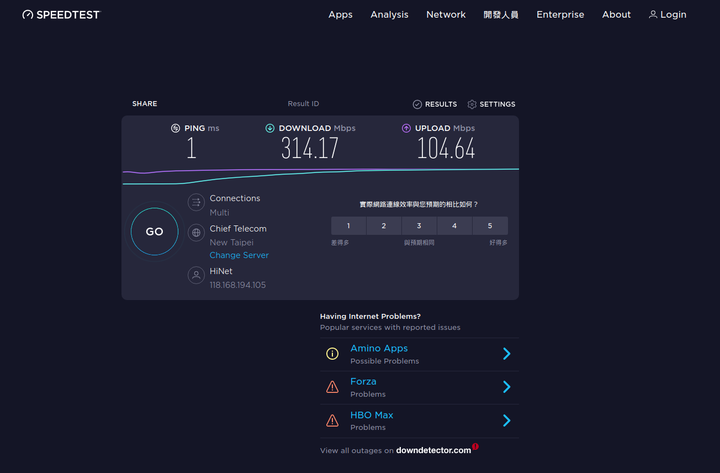The height and width of the screenshot is (473, 720).
Task: Open the Analysis menu
Action: click(389, 15)
